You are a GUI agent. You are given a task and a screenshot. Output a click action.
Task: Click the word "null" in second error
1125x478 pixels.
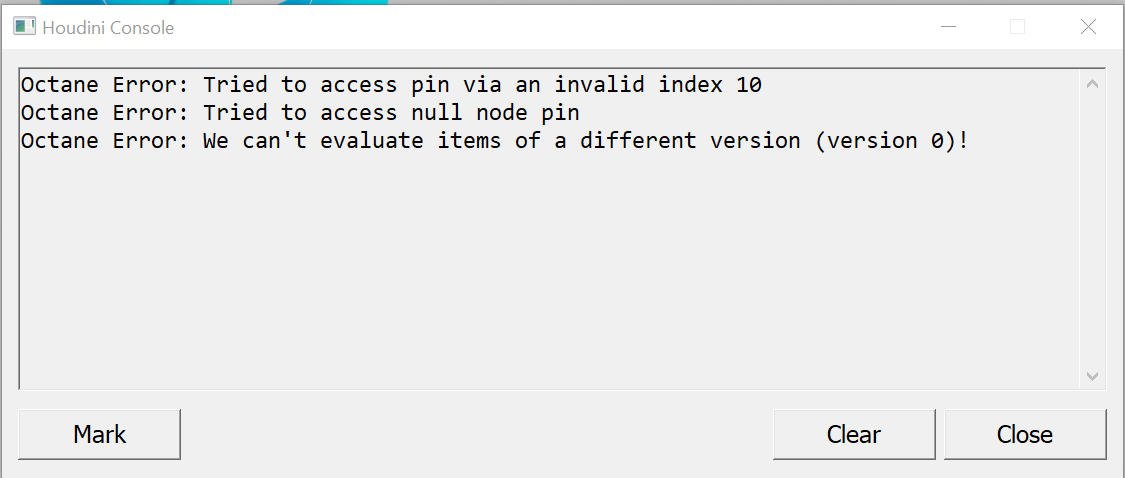[x=436, y=113]
